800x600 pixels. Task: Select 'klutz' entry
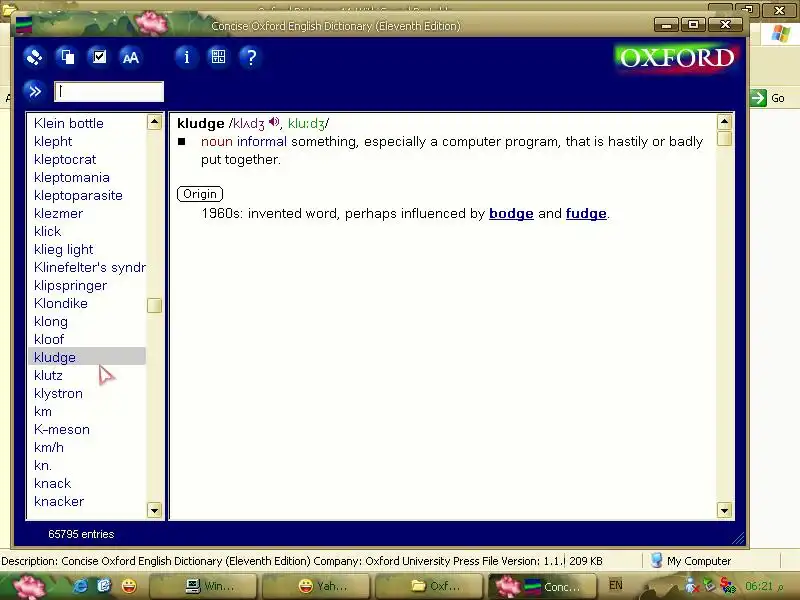coord(48,376)
